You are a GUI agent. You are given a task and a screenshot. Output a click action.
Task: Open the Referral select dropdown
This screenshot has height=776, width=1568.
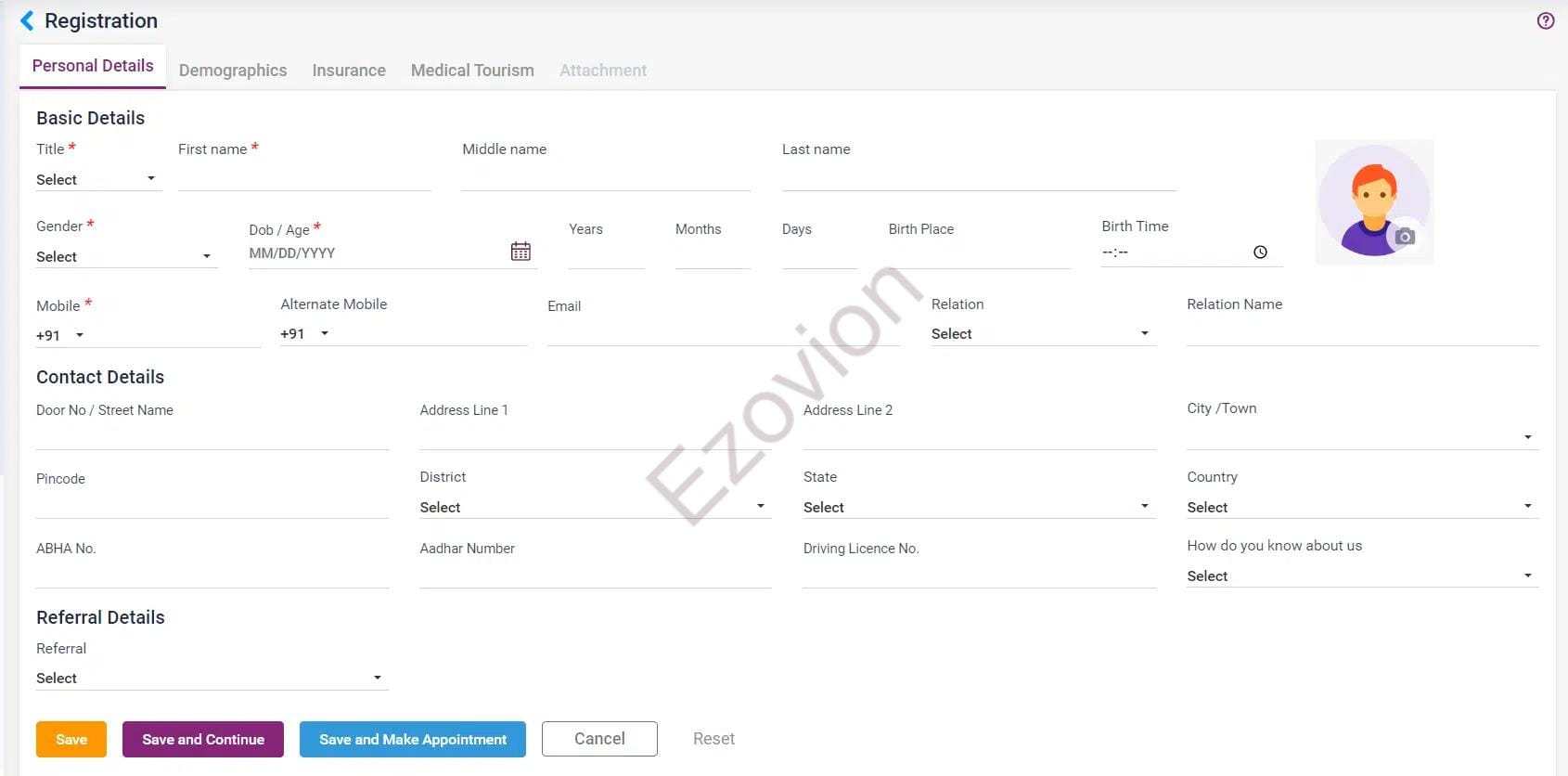[x=211, y=679]
